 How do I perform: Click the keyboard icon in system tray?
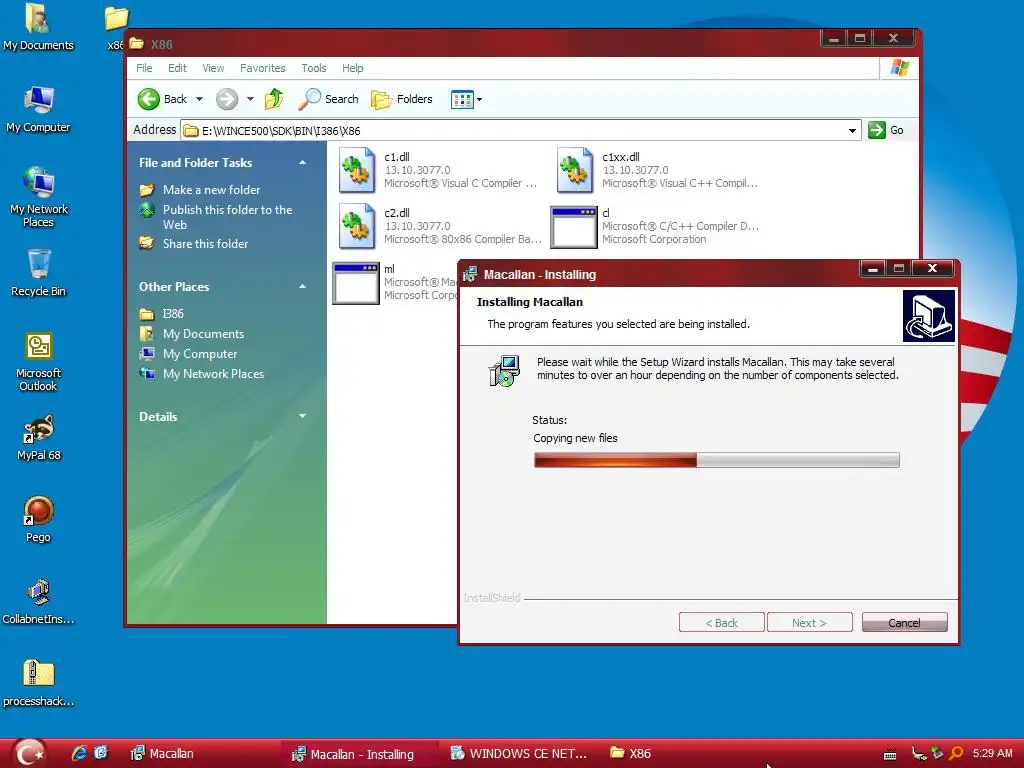[x=890, y=754]
